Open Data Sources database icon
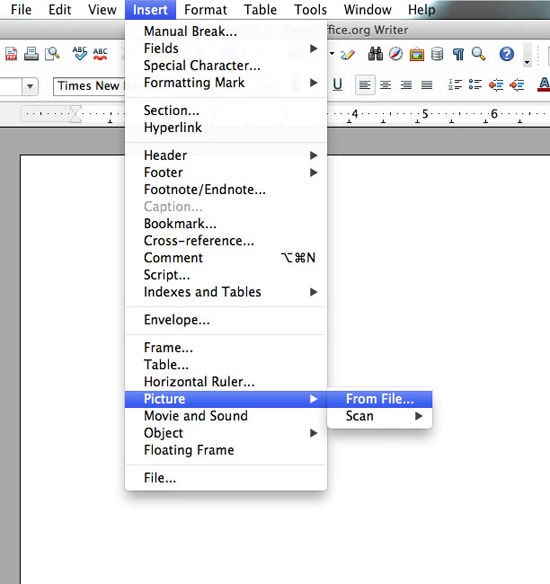 click(x=437, y=54)
